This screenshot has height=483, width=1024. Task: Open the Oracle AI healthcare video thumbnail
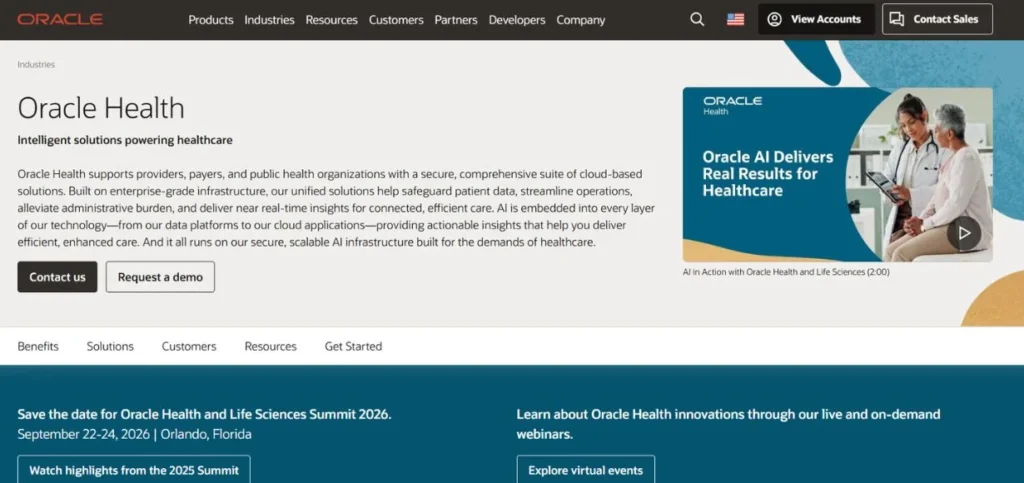838,175
